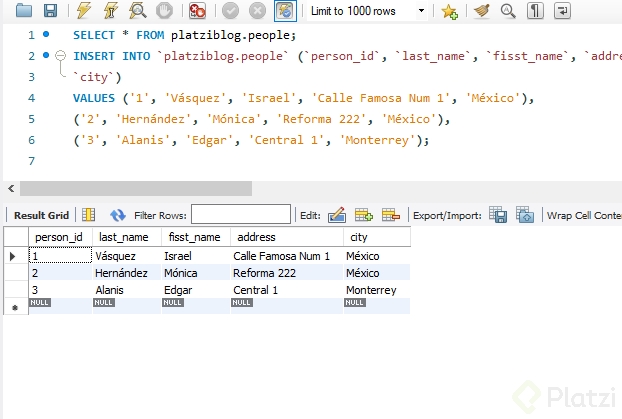
Task: Toggle the grid layout icon beside Result Grid
Action: coord(88,215)
